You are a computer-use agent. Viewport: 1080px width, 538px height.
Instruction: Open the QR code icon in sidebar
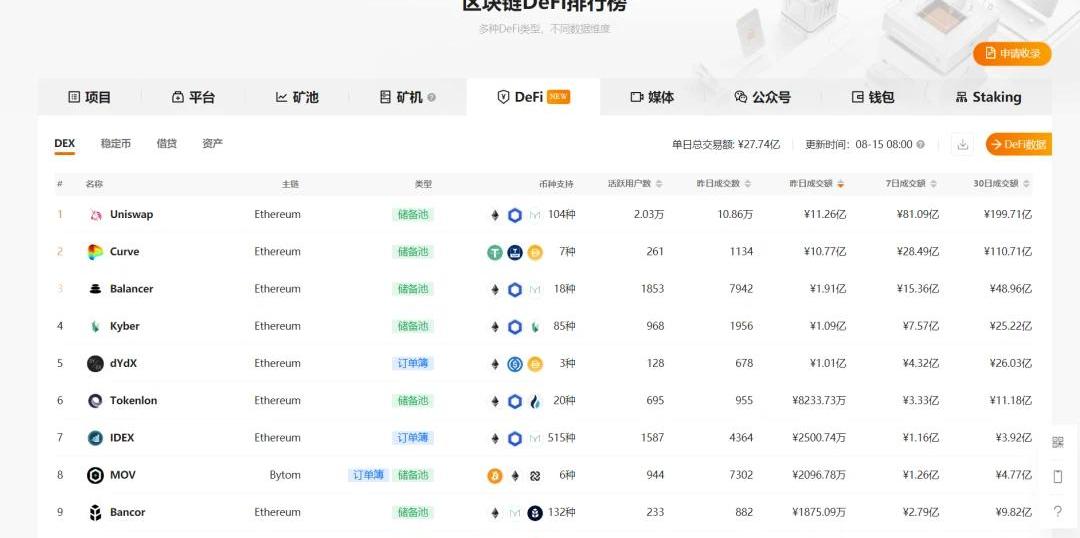[x=1058, y=442]
